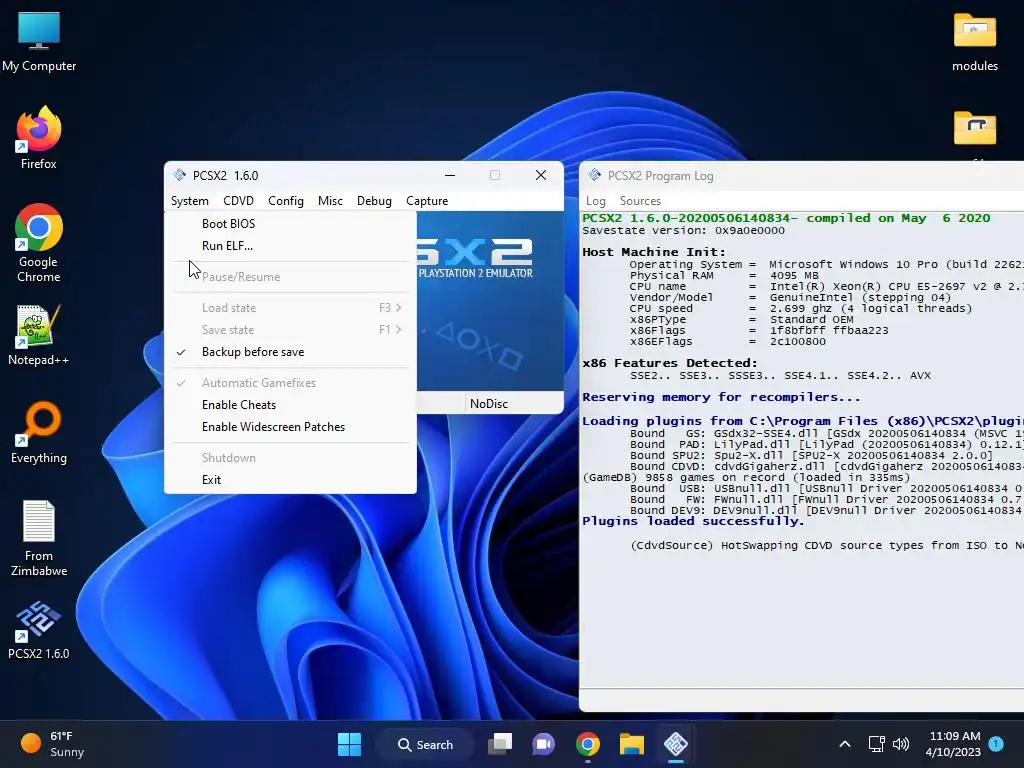Open the Debug menu
This screenshot has width=1024, height=768.
tap(374, 201)
